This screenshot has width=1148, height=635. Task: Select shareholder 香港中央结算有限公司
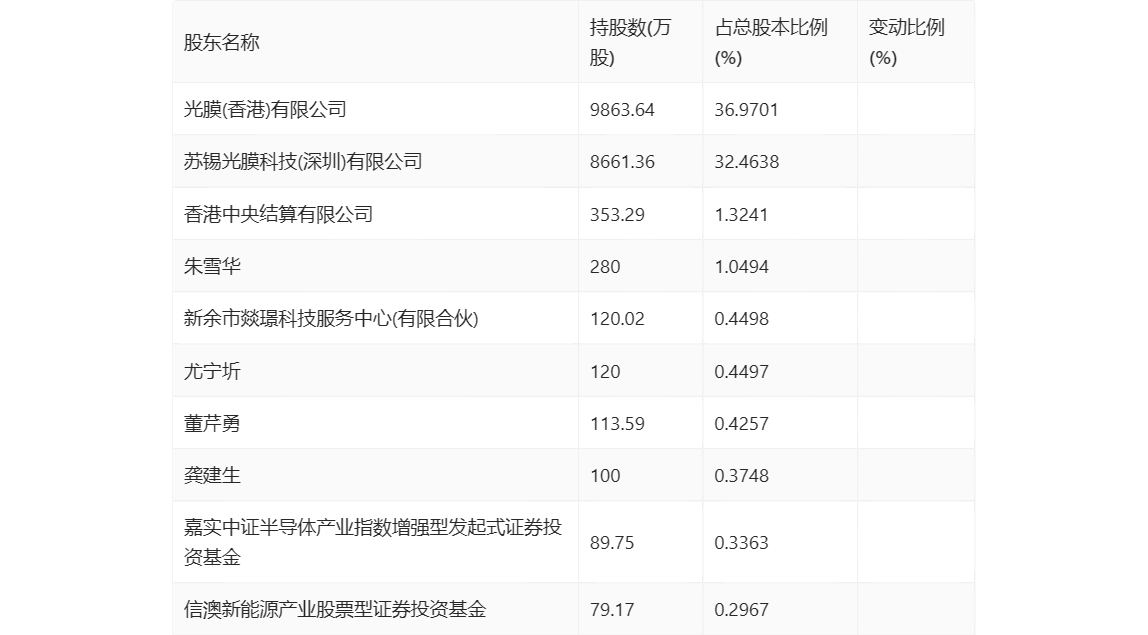(x=278, y=215)
